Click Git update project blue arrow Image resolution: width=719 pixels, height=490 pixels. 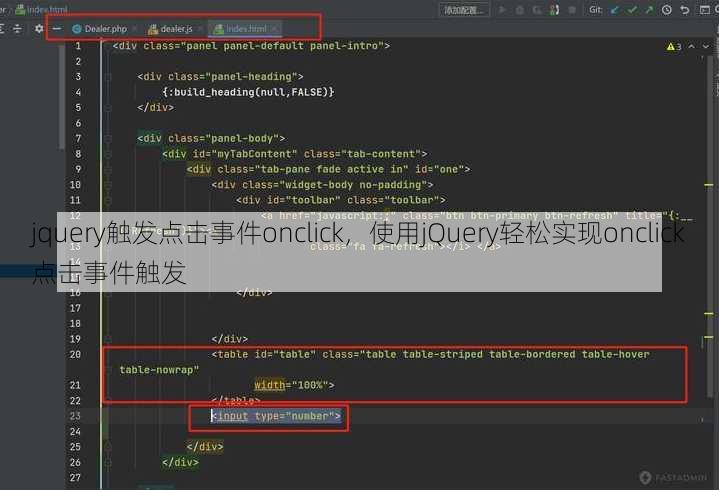tap(614, 10)
